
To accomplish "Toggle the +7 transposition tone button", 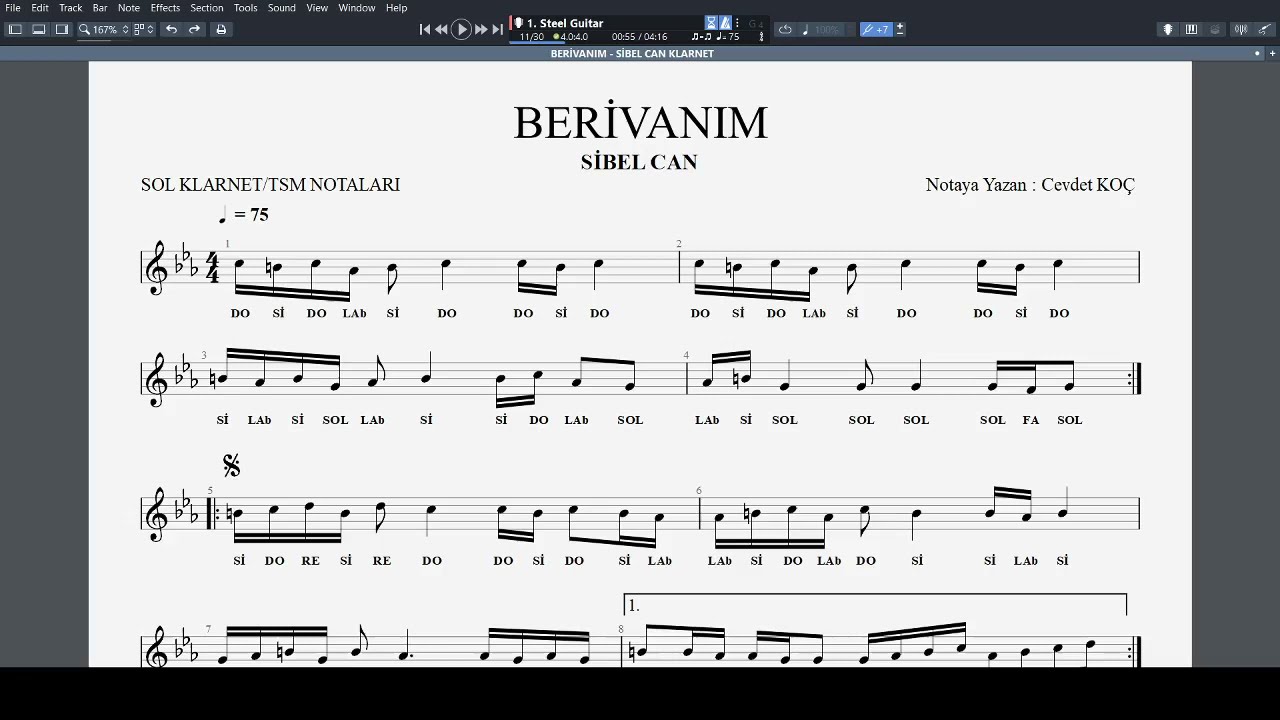I will (x=876, y=30).
